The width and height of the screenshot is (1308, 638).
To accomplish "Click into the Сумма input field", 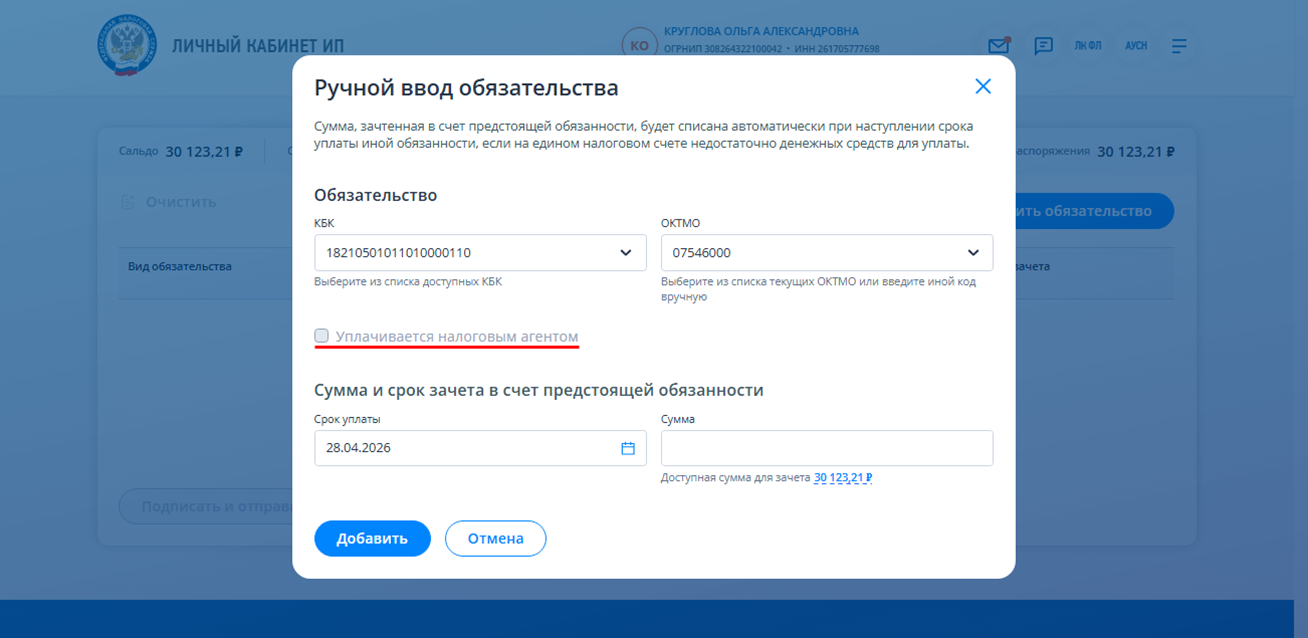I will 827,448.
